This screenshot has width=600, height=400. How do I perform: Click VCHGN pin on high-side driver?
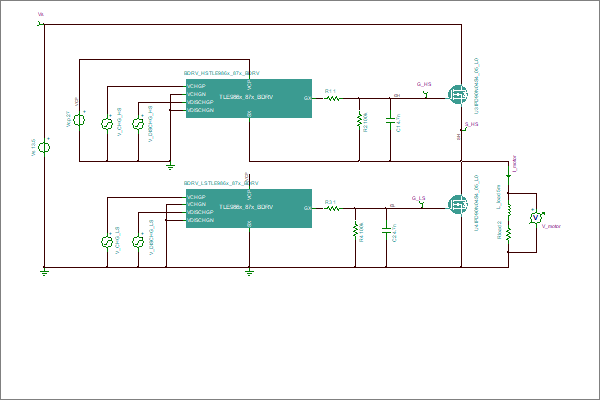point(197,94)
